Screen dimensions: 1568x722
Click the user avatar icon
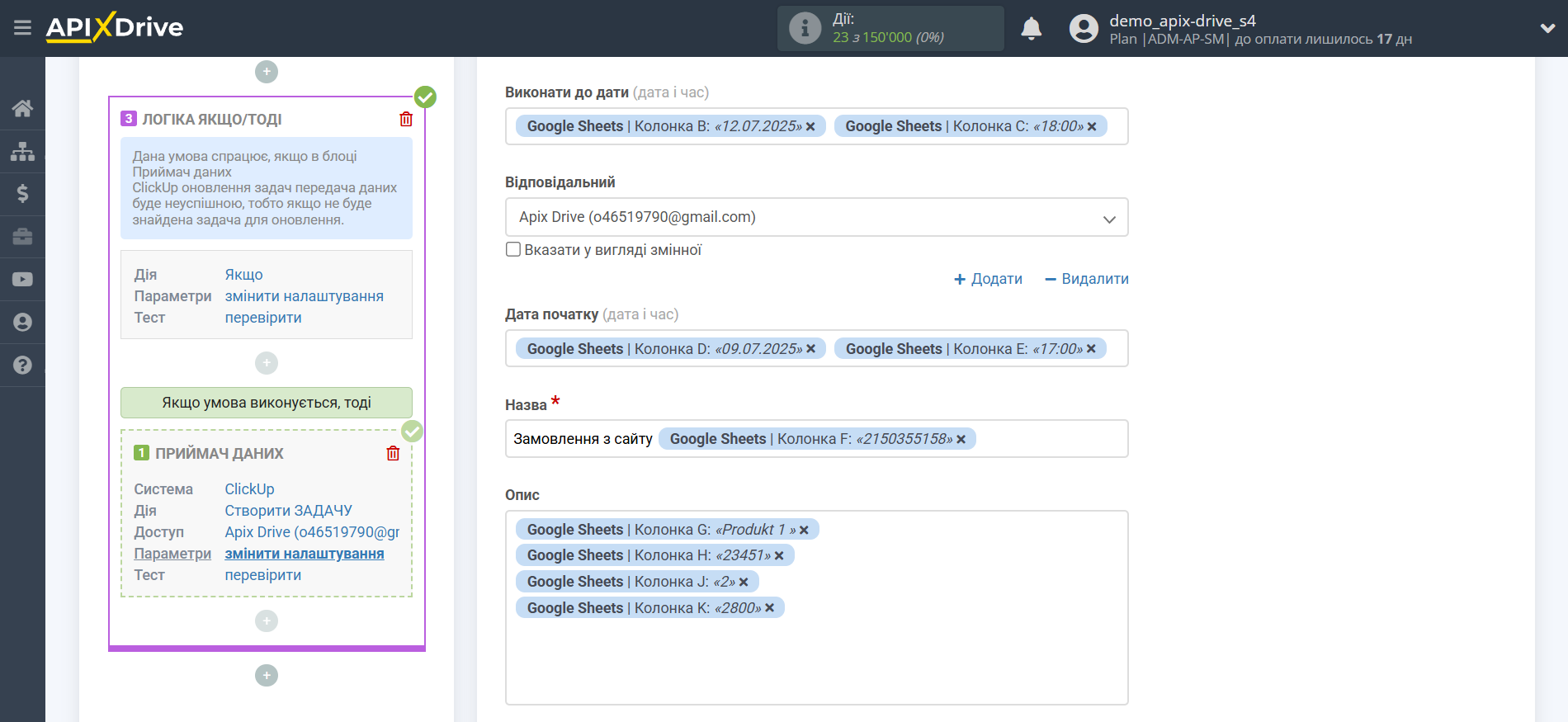[1084, 28]
